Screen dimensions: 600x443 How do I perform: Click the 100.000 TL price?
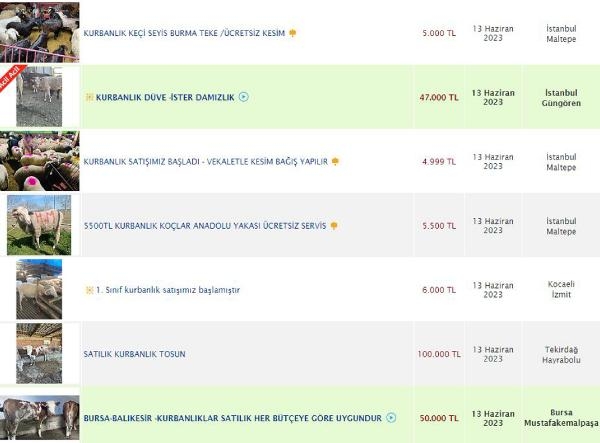(439, 354)
